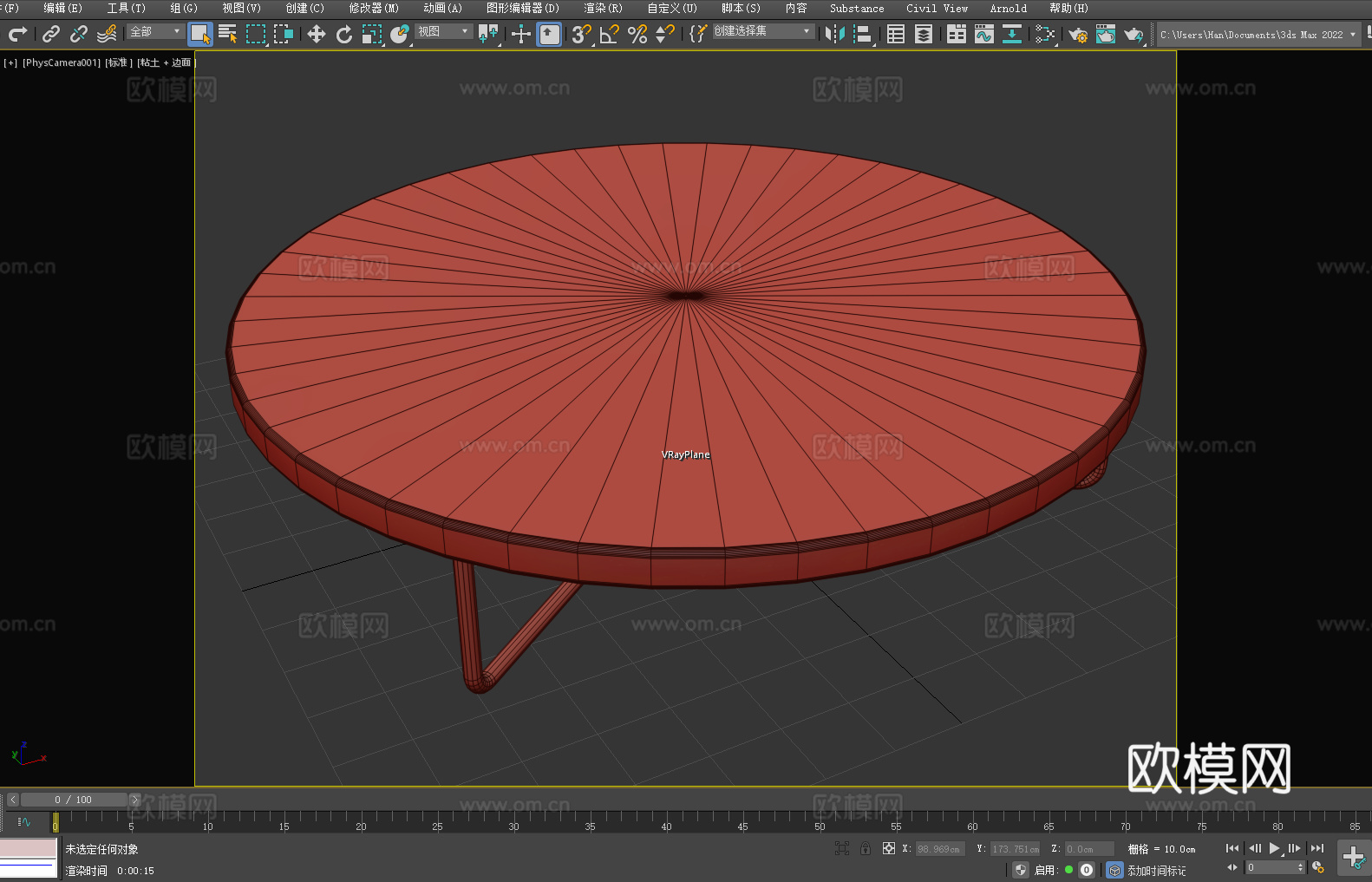The width and height of the screenshot is (1372, 882).
Task: Activate the Select and Scale tool
Action: 372,34
